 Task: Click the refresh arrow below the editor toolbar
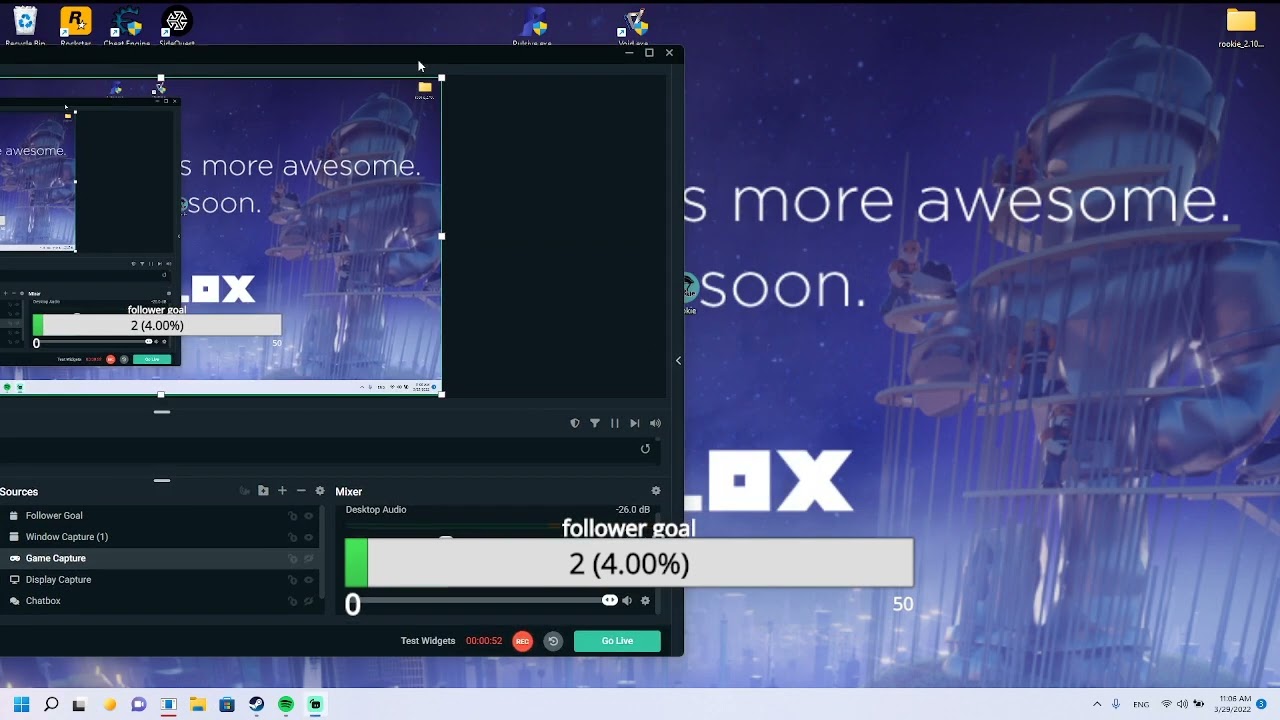tap(645, 449)
